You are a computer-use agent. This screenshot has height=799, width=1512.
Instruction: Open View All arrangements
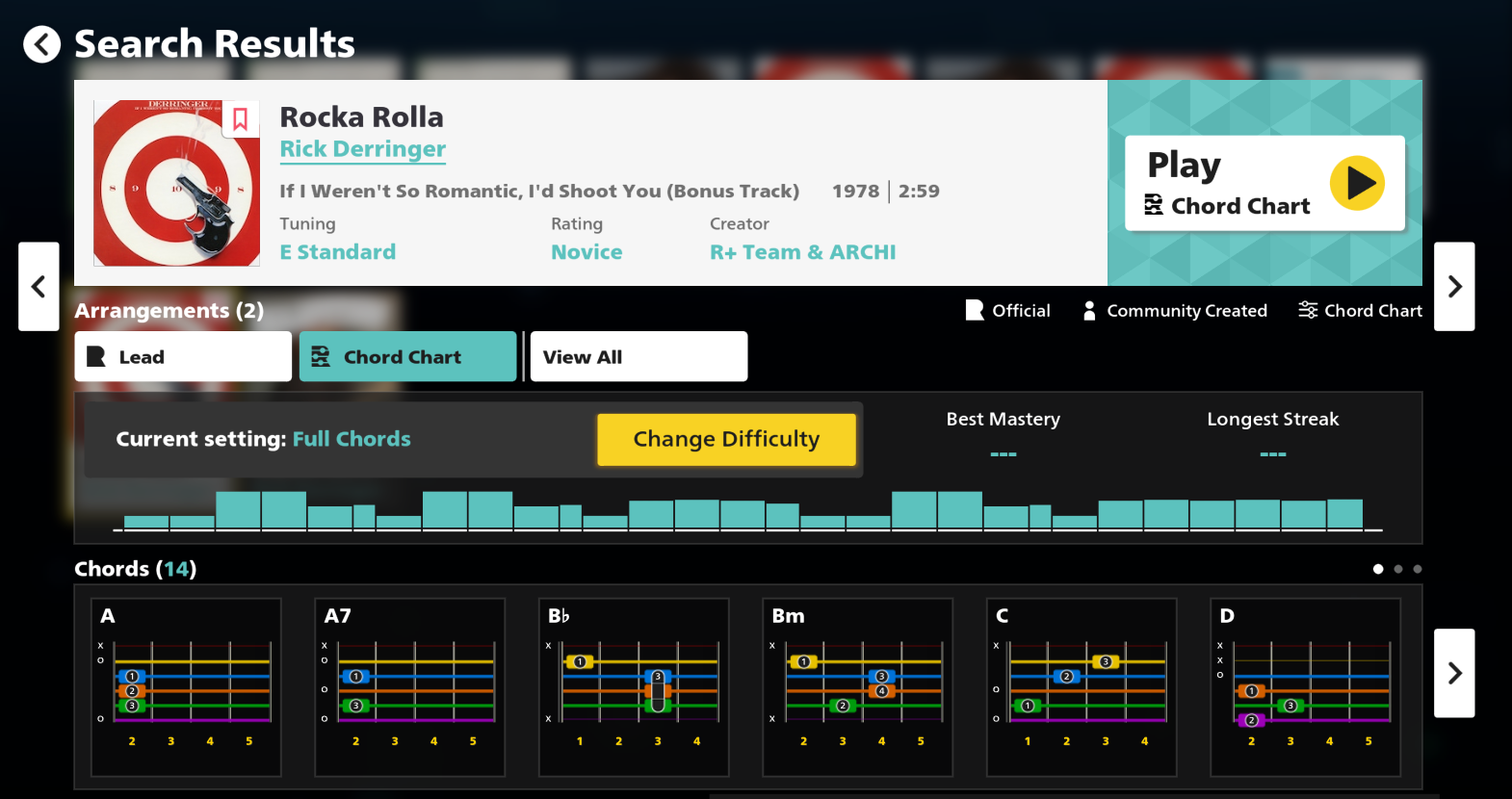tap(639, 356)
